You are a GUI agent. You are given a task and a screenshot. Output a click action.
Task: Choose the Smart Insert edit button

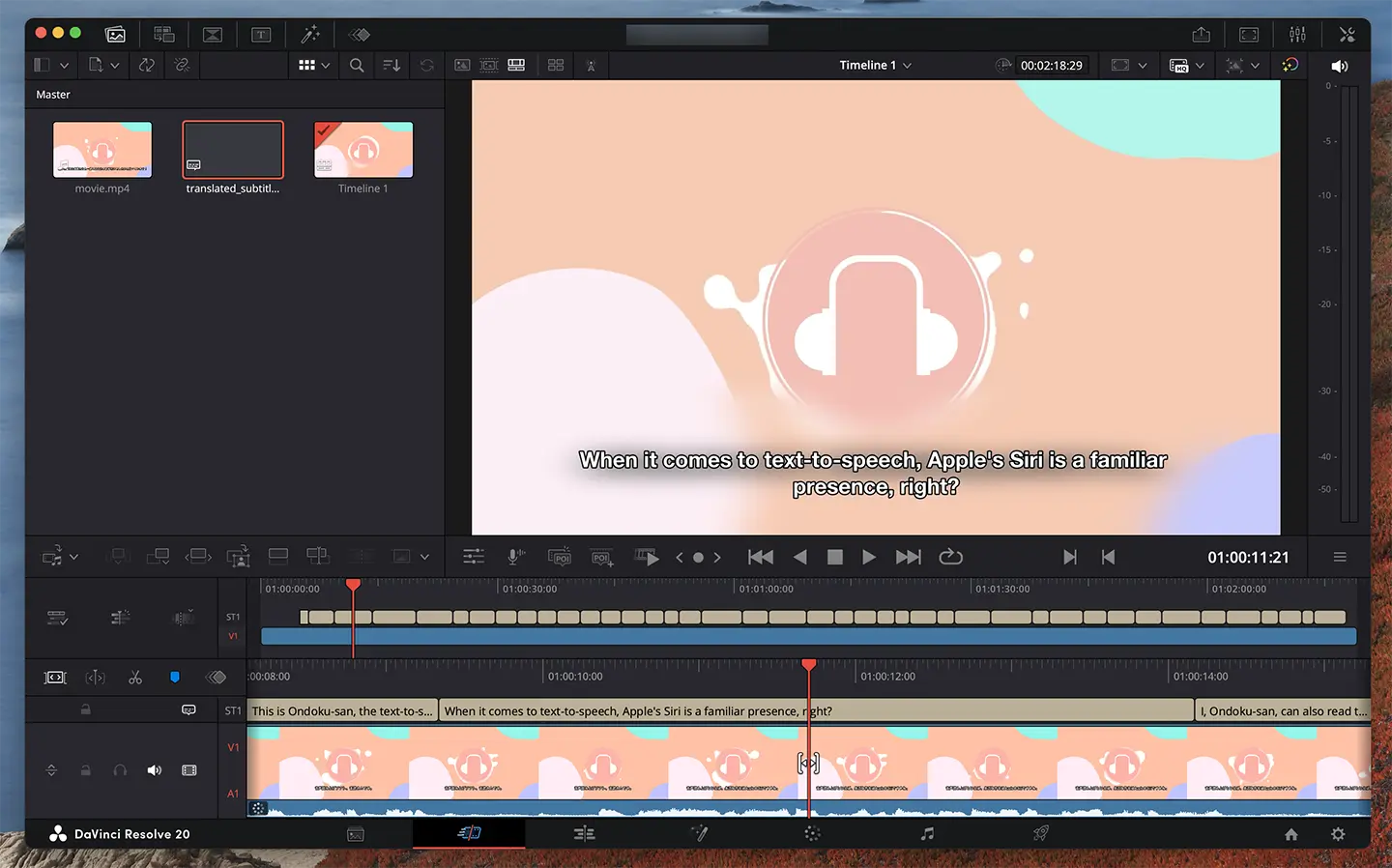118,557
